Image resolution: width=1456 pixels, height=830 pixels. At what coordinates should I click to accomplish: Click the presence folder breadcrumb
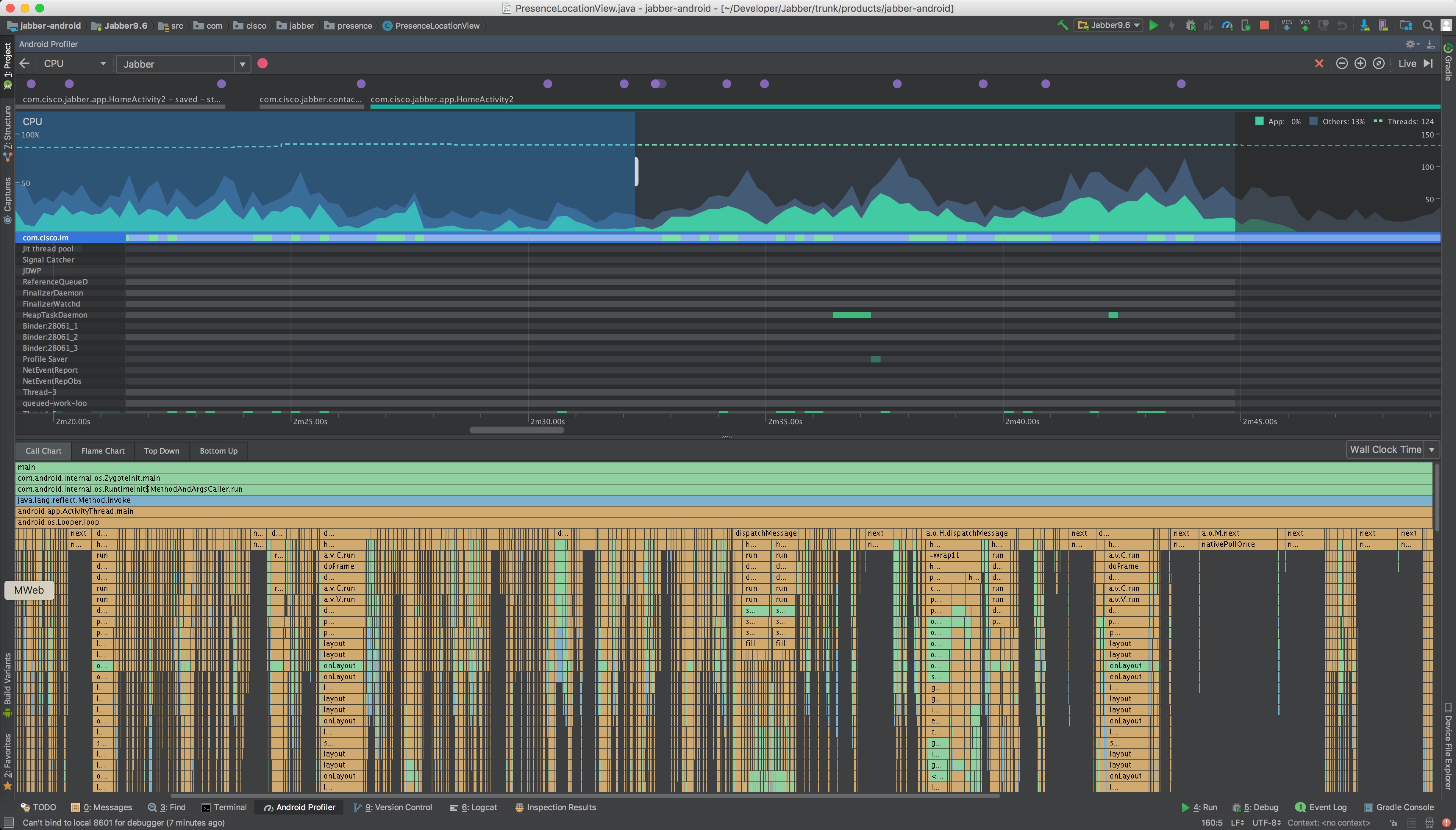(348, 26)
